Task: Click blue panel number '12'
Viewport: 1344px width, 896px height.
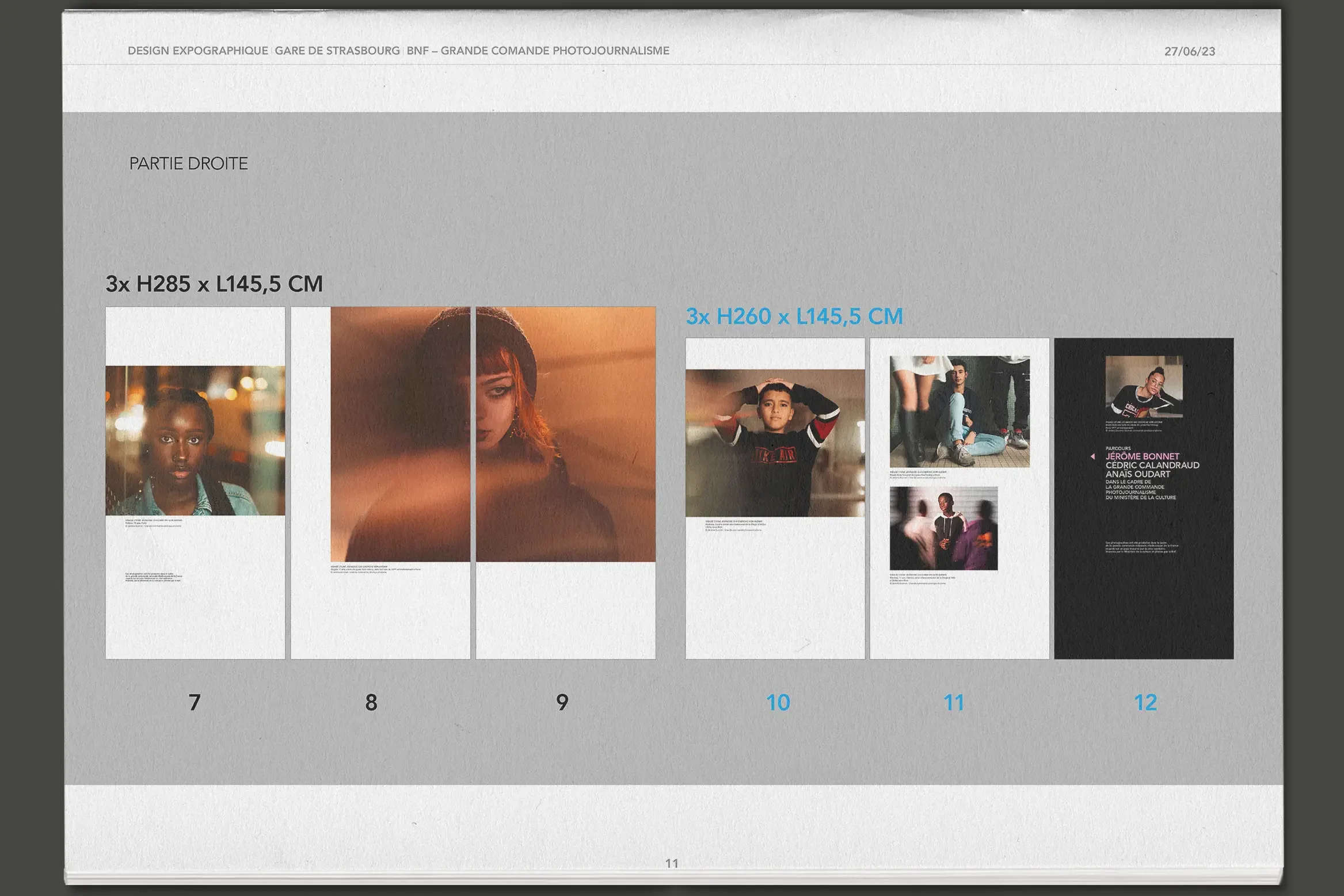Action: point(1145,702)
